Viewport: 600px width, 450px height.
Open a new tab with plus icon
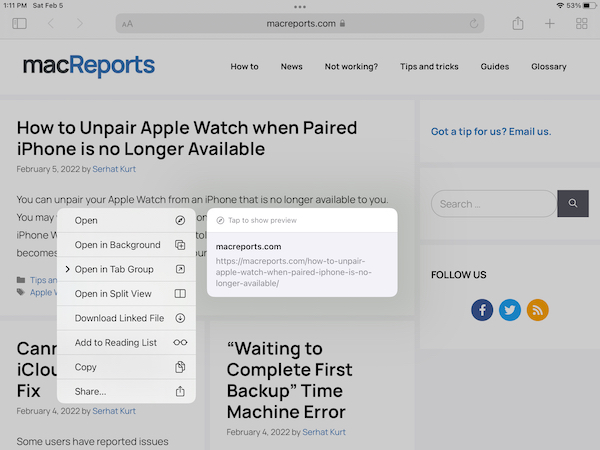click(549, 24)
